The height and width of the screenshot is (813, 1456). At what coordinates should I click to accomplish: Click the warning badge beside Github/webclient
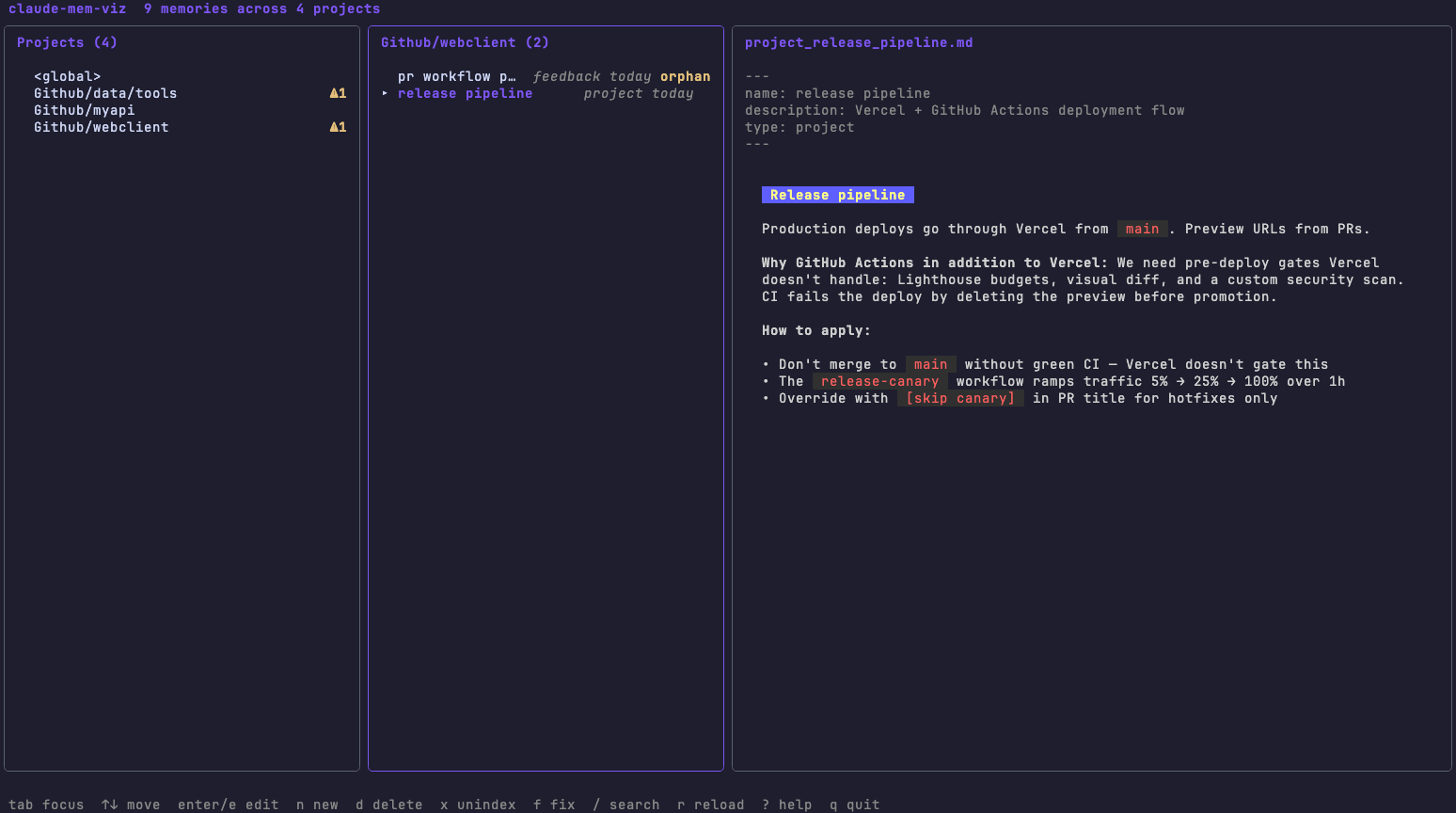click(338, 127)
